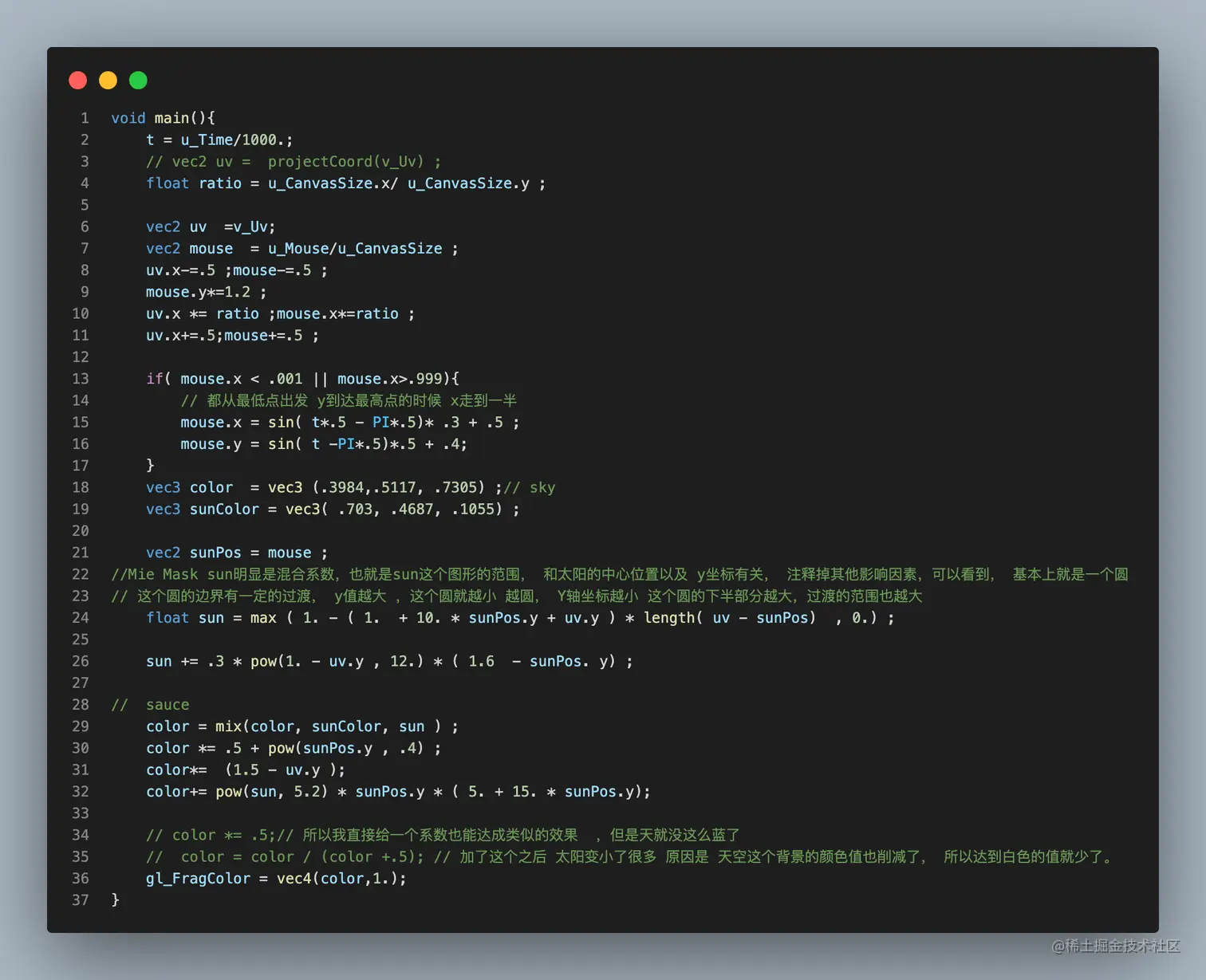Click the line "color*= (1.5 - uv.y );"
The height and width of the screenshot is (980, 1206).
pos(246,769)
